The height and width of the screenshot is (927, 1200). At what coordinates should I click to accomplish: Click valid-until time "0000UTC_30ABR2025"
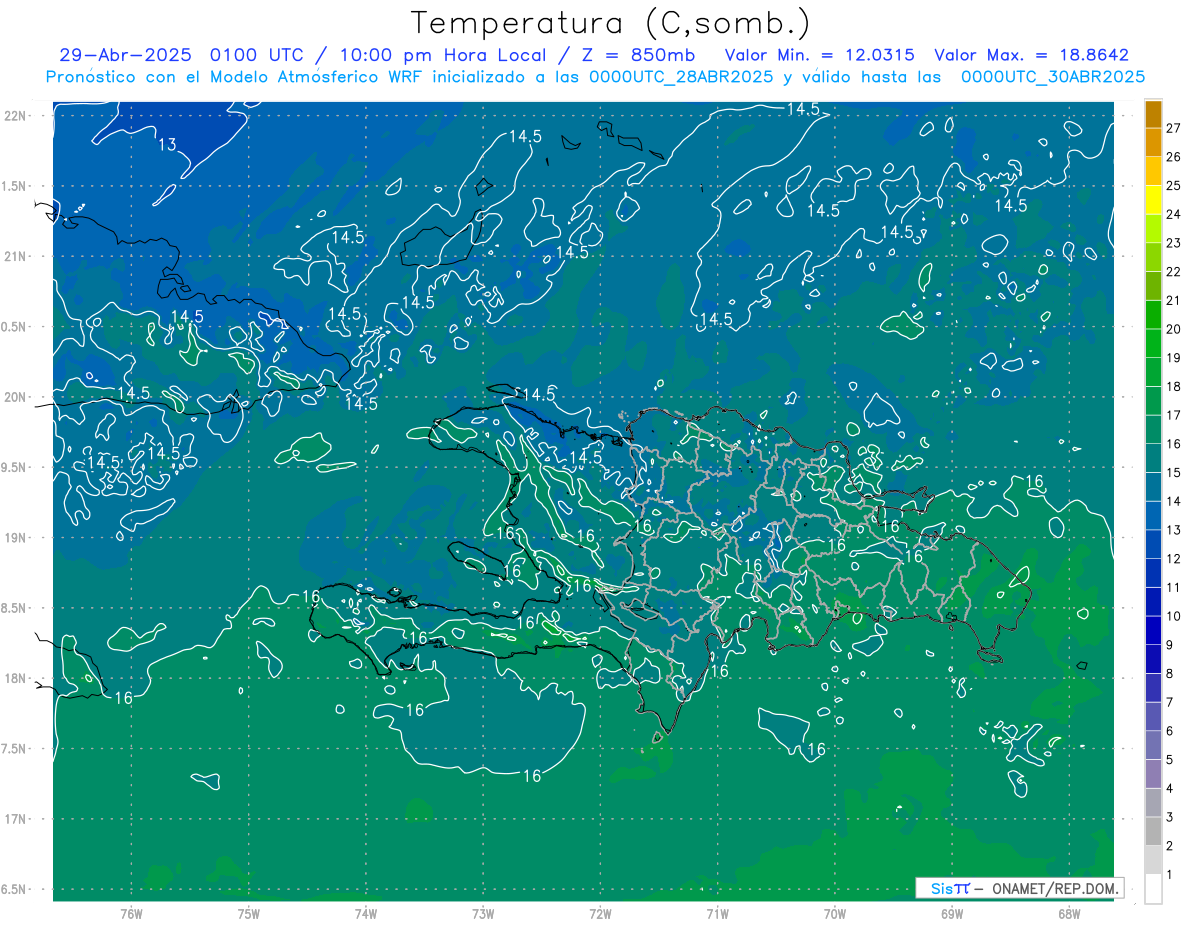(1052, 76)
